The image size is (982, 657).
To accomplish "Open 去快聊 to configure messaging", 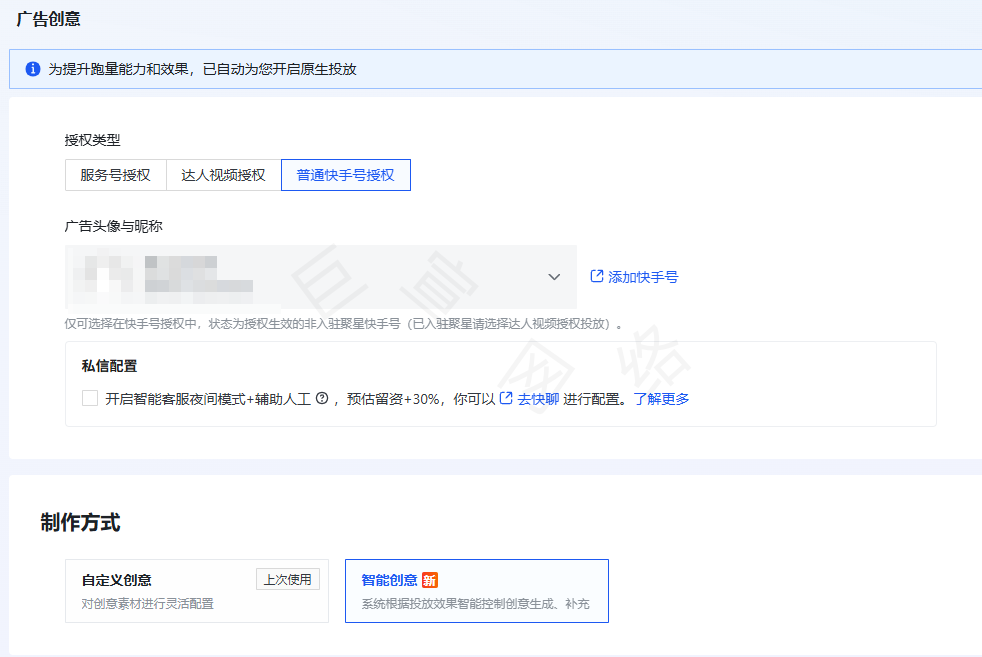I will [x=540, y=397].
